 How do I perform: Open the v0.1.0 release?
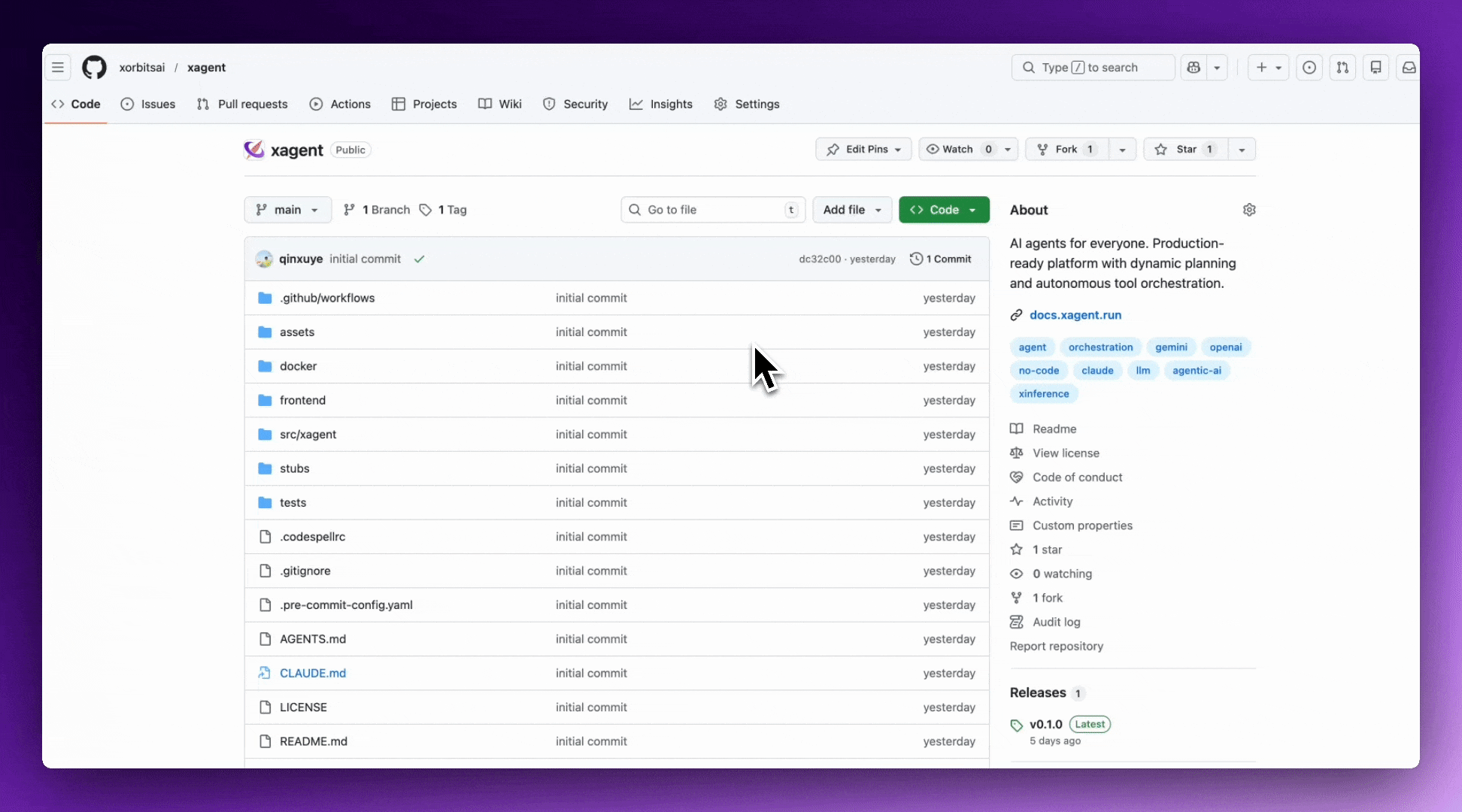(1046, 725)
